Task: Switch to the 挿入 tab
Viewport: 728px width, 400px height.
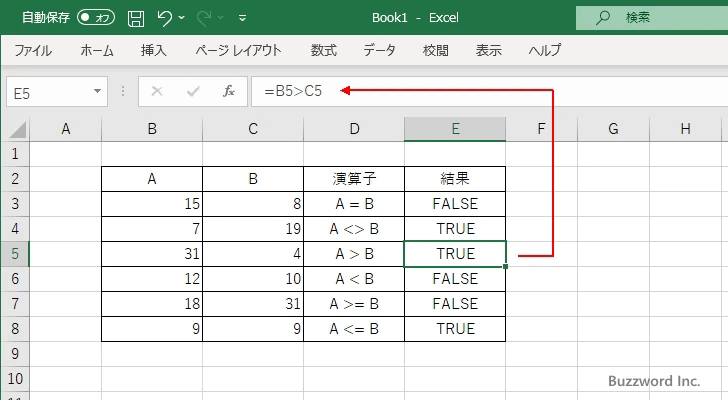Action: tap(154, 50)
